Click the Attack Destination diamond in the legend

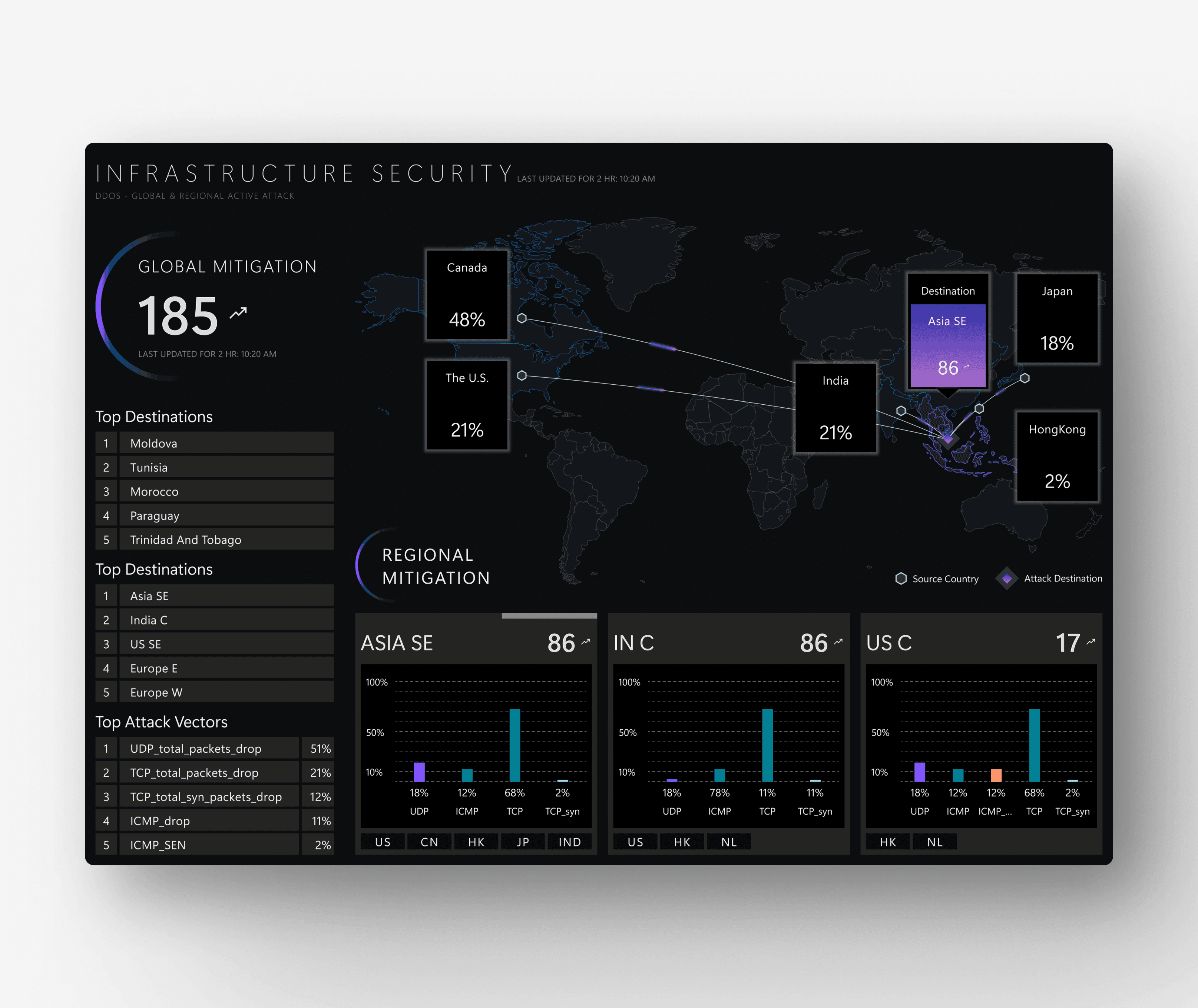[1006, 578]
